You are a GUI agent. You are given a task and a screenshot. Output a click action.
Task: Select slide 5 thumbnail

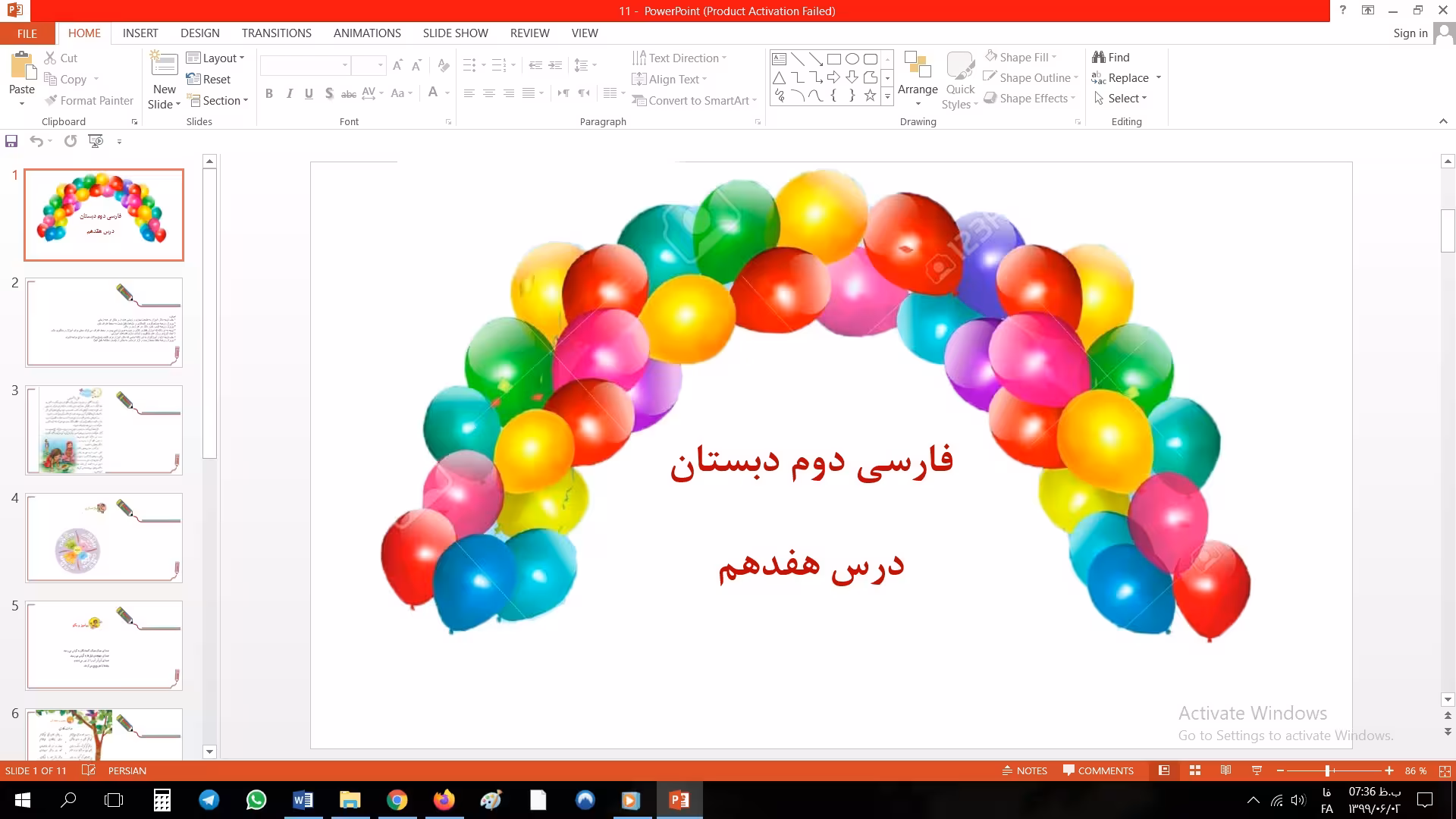pos(104,645)
